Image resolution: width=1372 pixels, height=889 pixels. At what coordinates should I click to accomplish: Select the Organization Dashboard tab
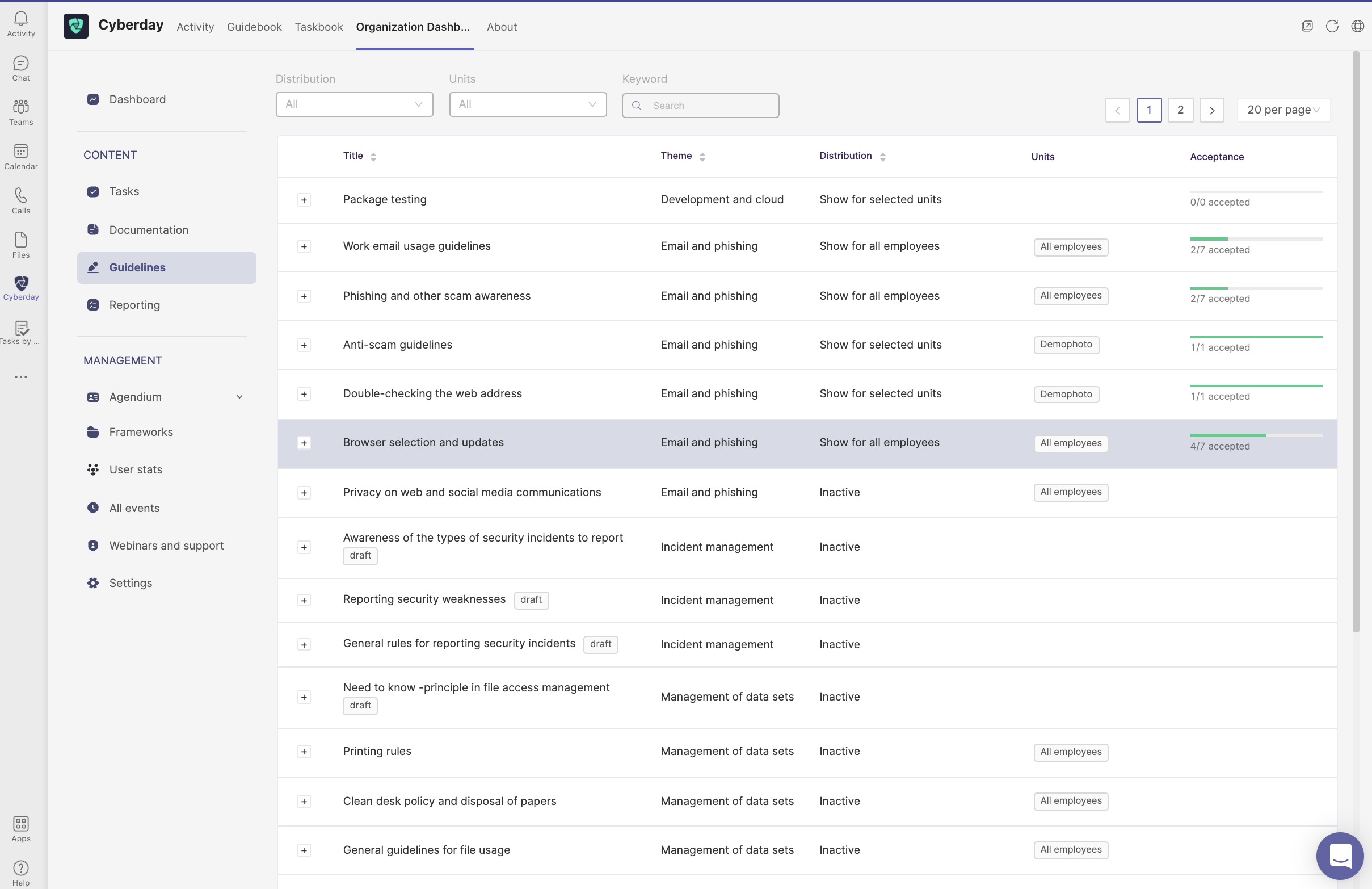click(414, 26)
